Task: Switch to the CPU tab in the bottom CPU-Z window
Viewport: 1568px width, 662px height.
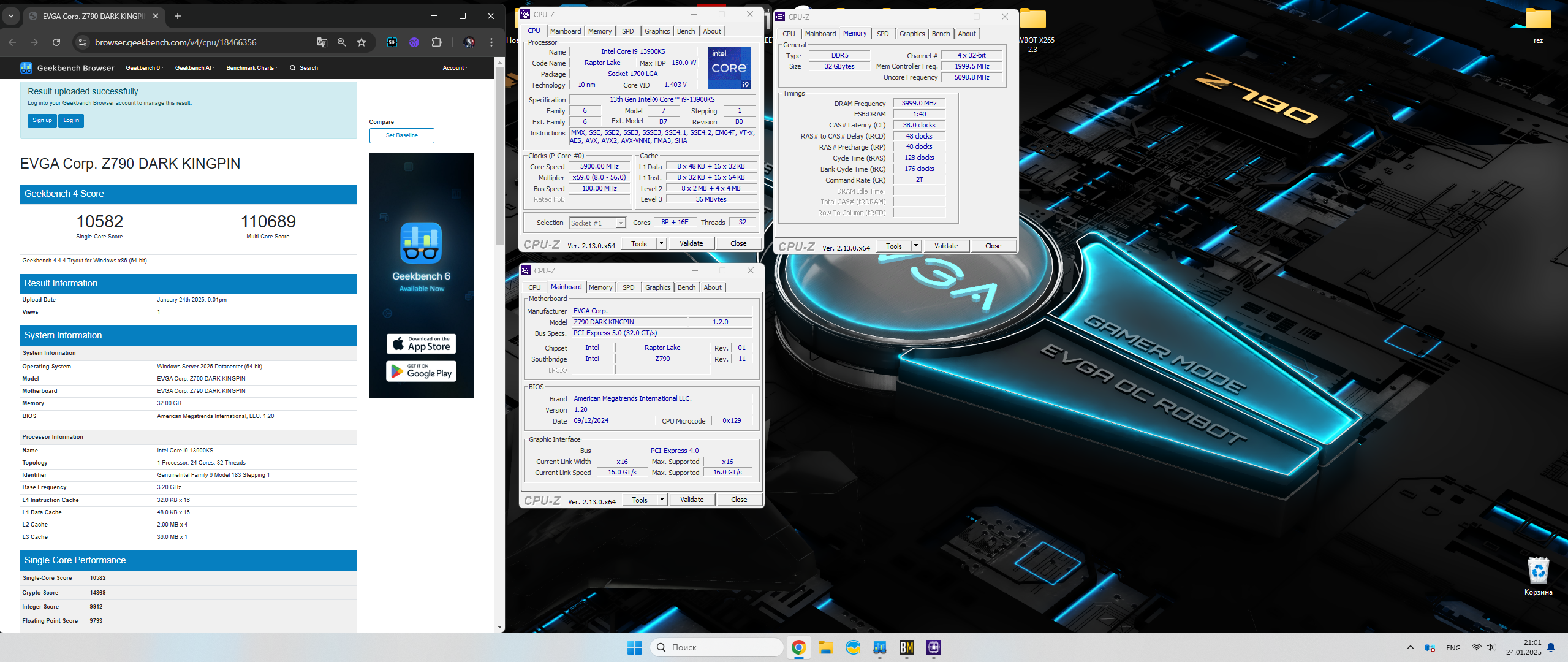Action: tap(535, 287)
